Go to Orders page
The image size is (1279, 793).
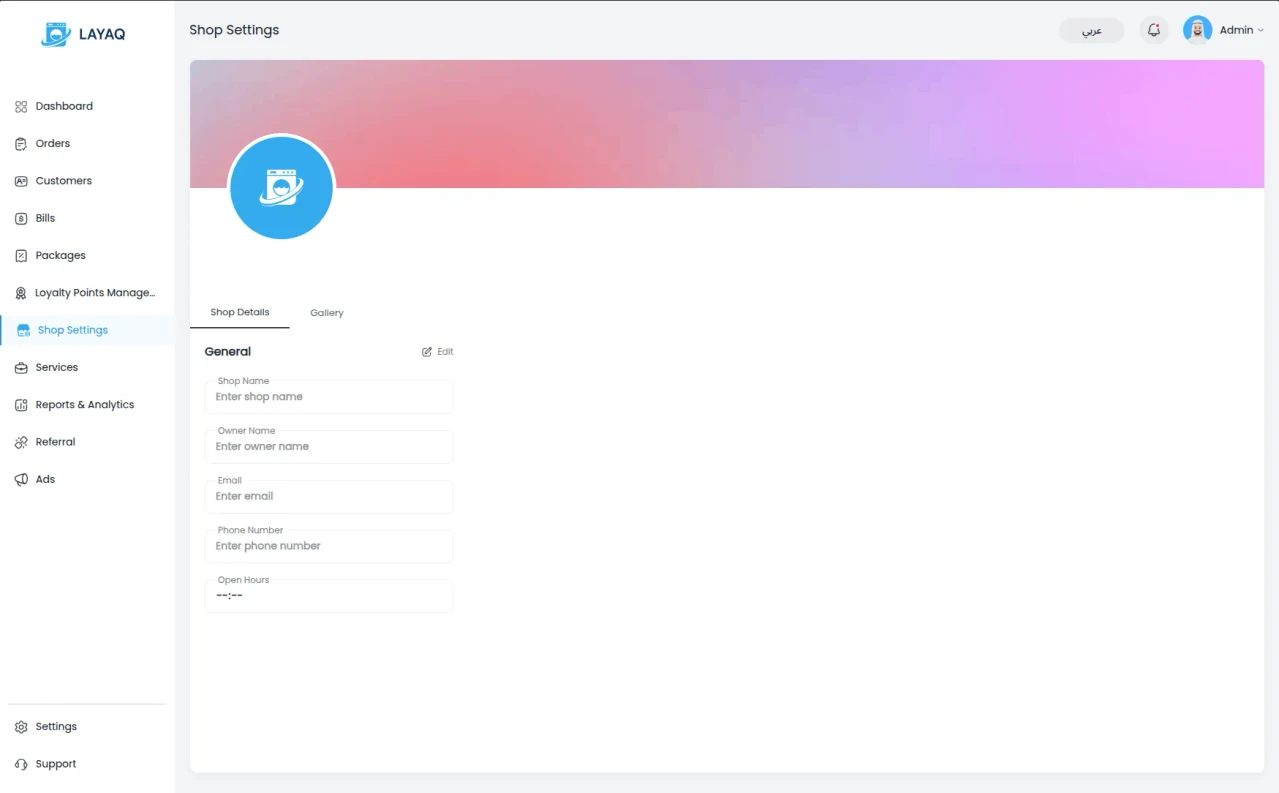87,143
